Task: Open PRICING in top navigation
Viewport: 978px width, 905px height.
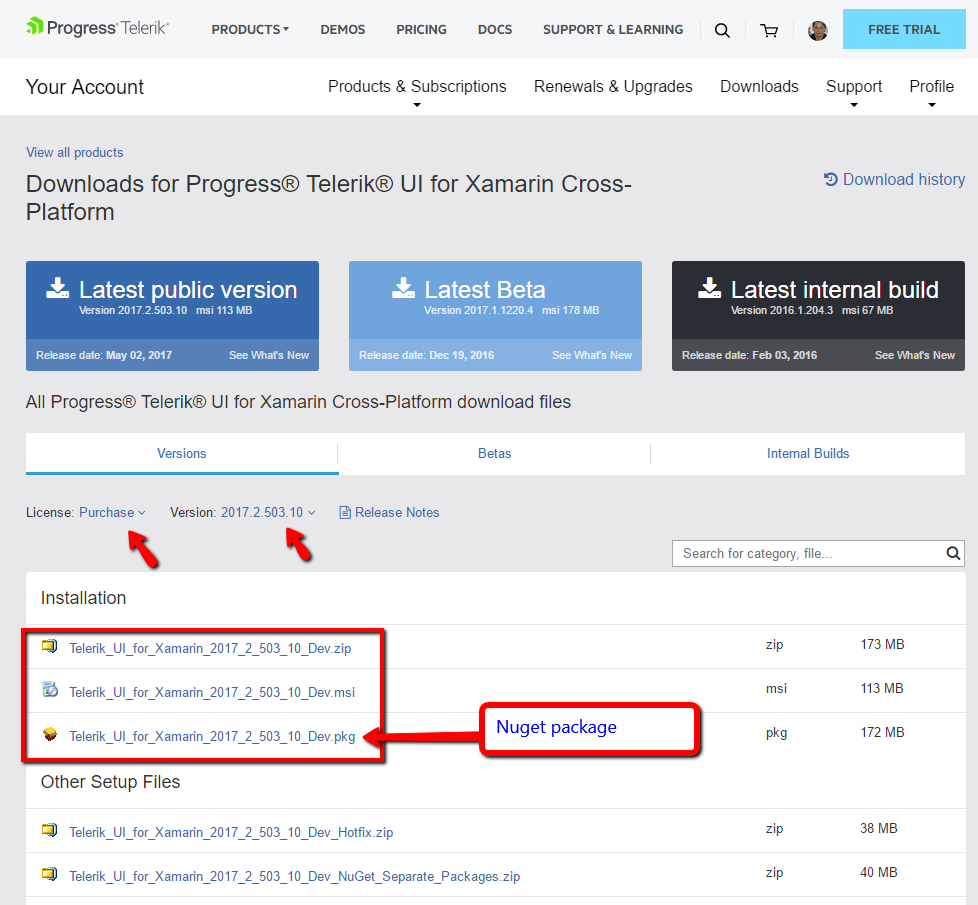Action: [422, 29]
